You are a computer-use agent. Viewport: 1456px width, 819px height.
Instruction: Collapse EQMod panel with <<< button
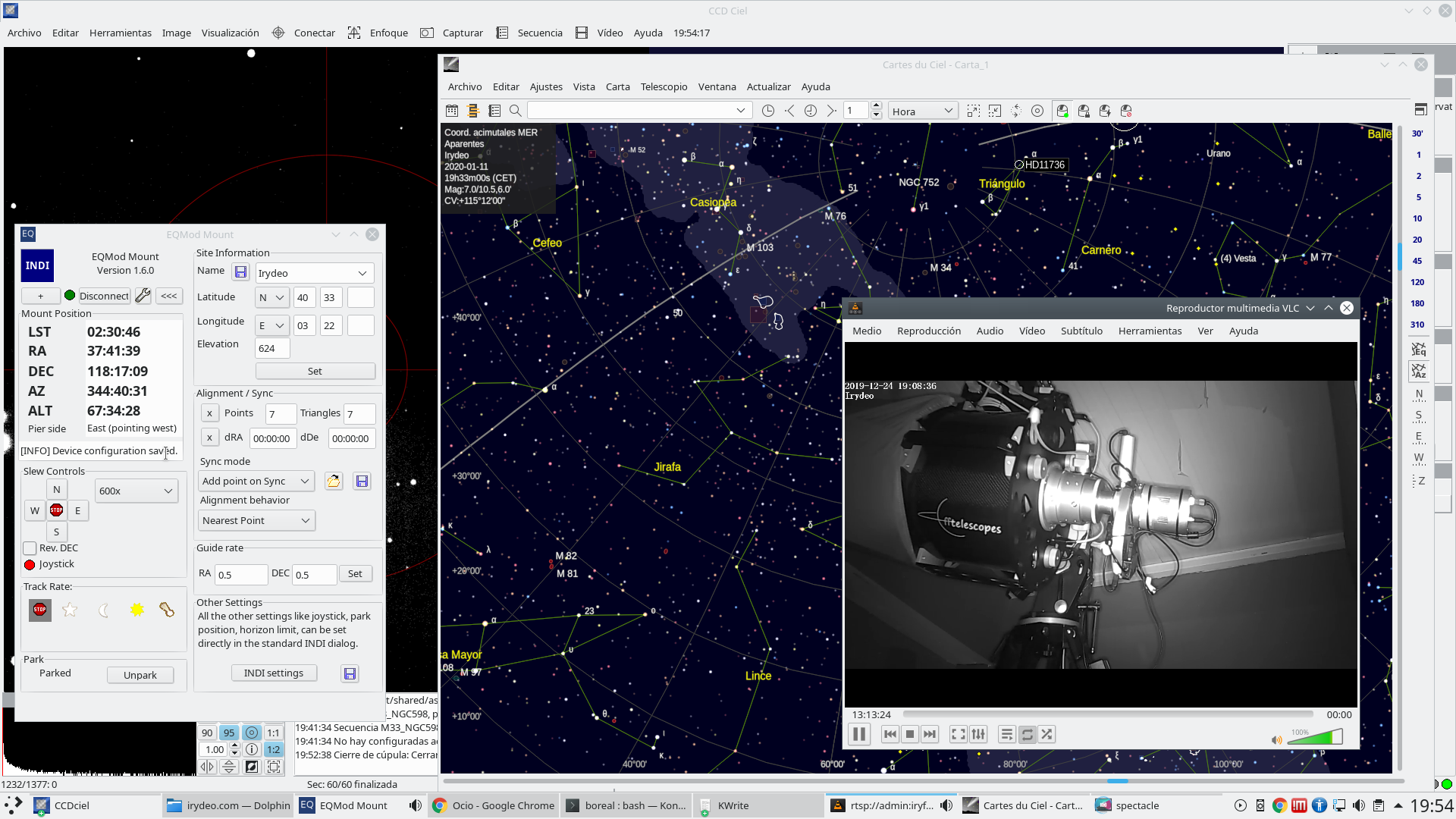169,296
